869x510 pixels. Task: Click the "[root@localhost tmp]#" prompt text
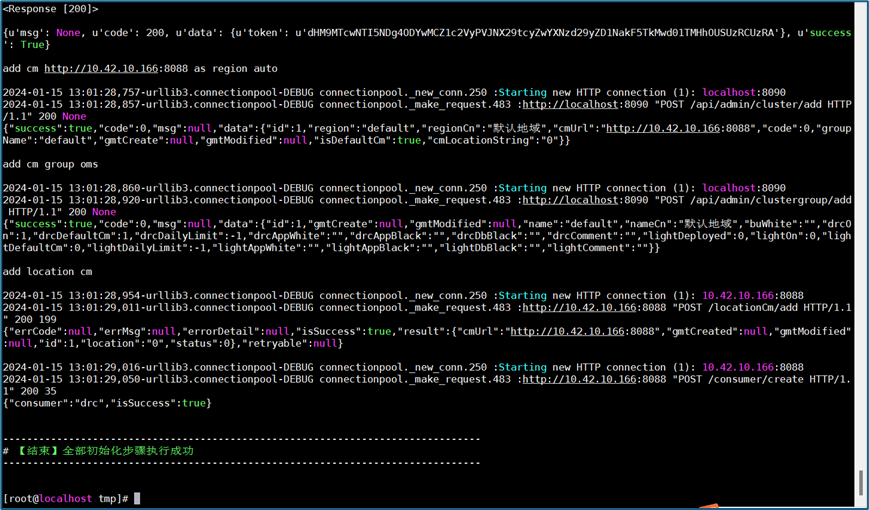[x=65, y=498]
